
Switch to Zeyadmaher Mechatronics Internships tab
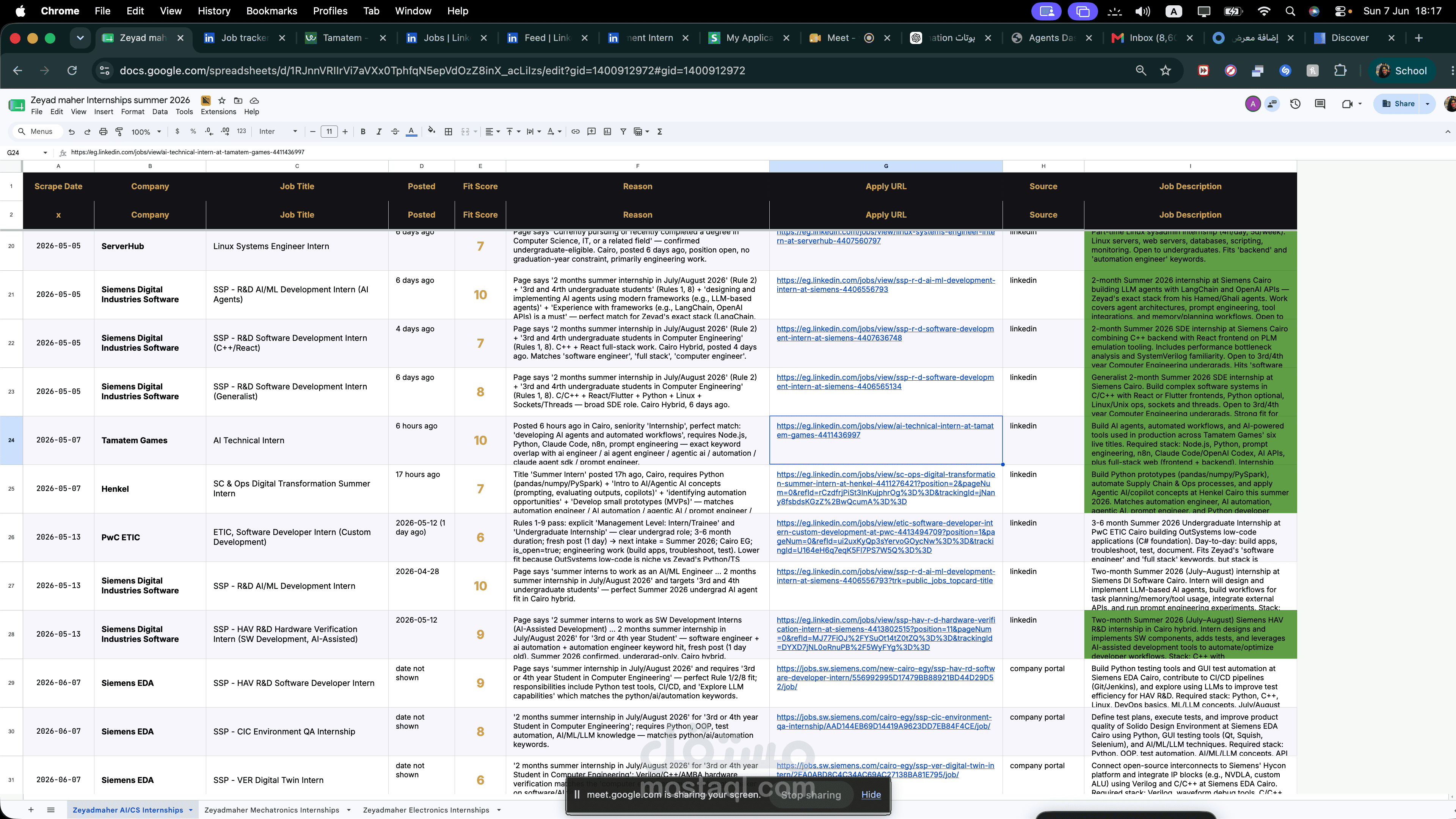(x=271, y=810)
